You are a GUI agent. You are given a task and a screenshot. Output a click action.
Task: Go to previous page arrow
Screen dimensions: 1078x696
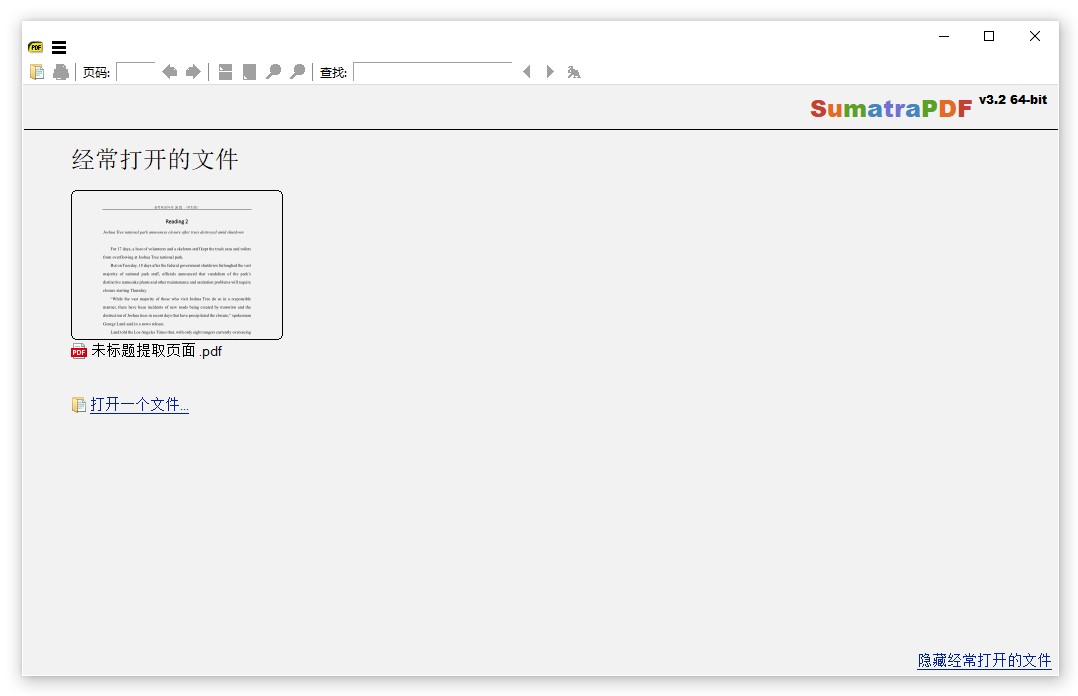coord(169,72)
